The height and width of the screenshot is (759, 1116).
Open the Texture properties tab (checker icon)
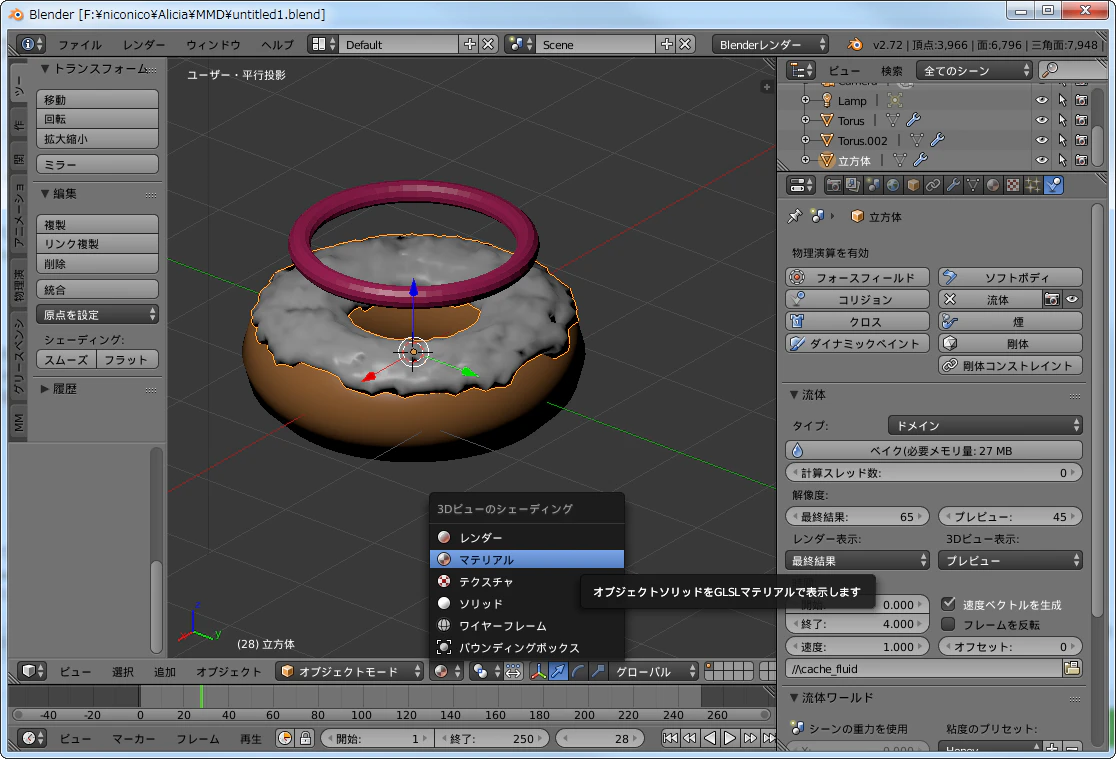(1013, 186)
